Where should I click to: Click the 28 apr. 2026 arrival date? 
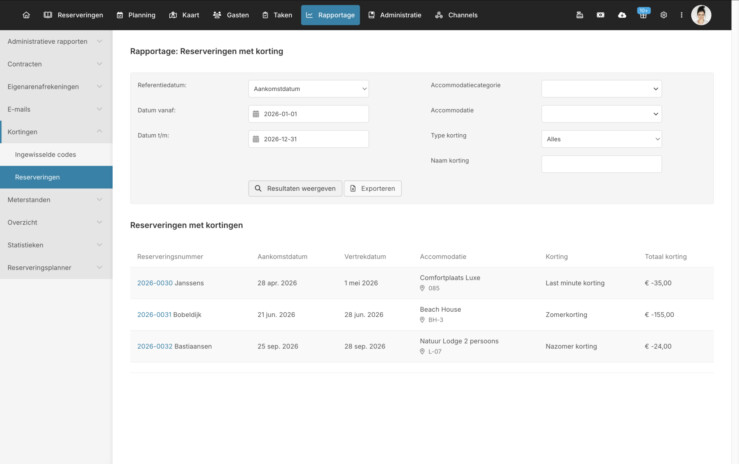[x=277, y=283]
